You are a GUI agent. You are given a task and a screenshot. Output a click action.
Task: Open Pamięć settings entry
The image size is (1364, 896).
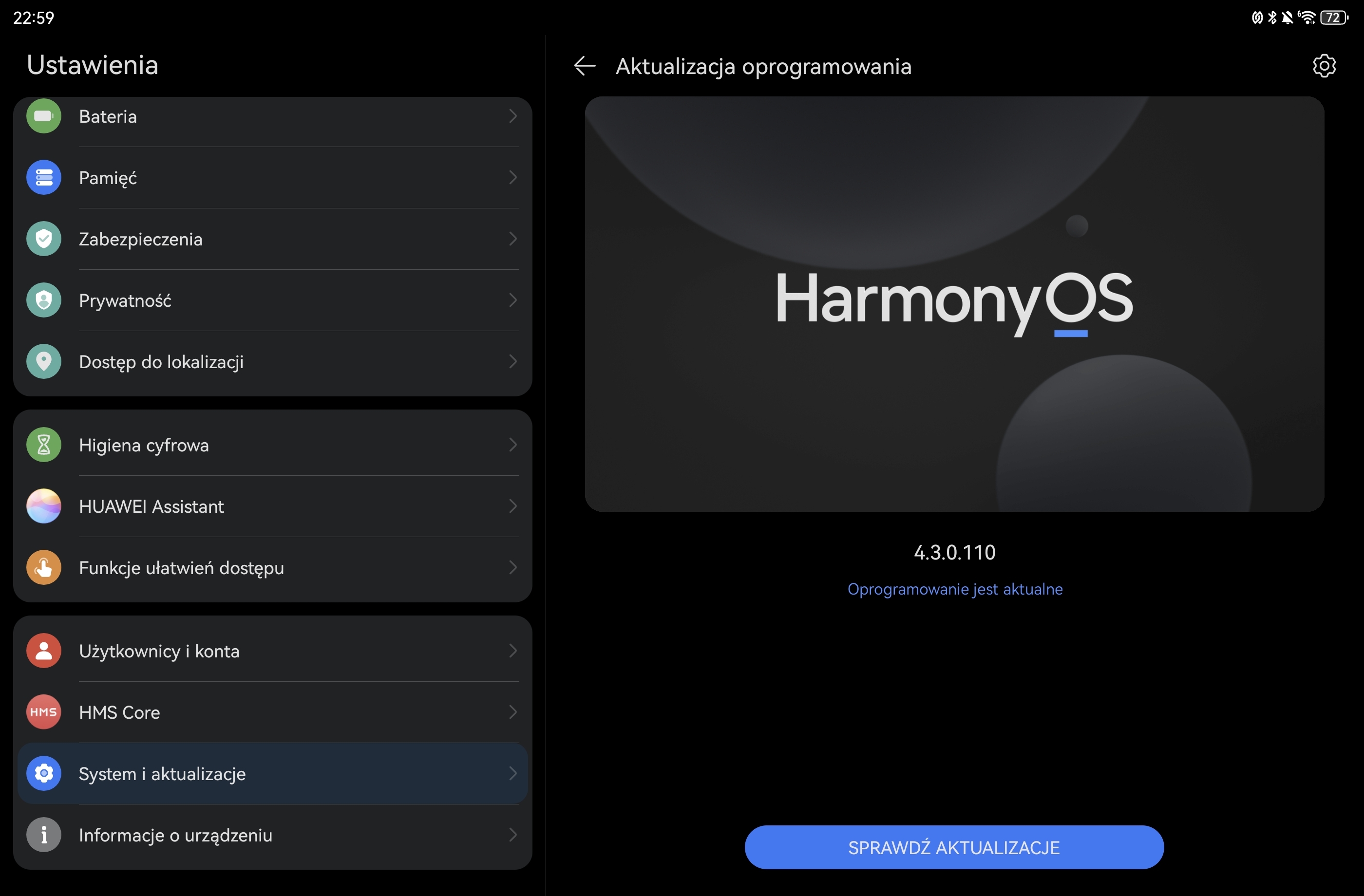click(x=273, y=178)
